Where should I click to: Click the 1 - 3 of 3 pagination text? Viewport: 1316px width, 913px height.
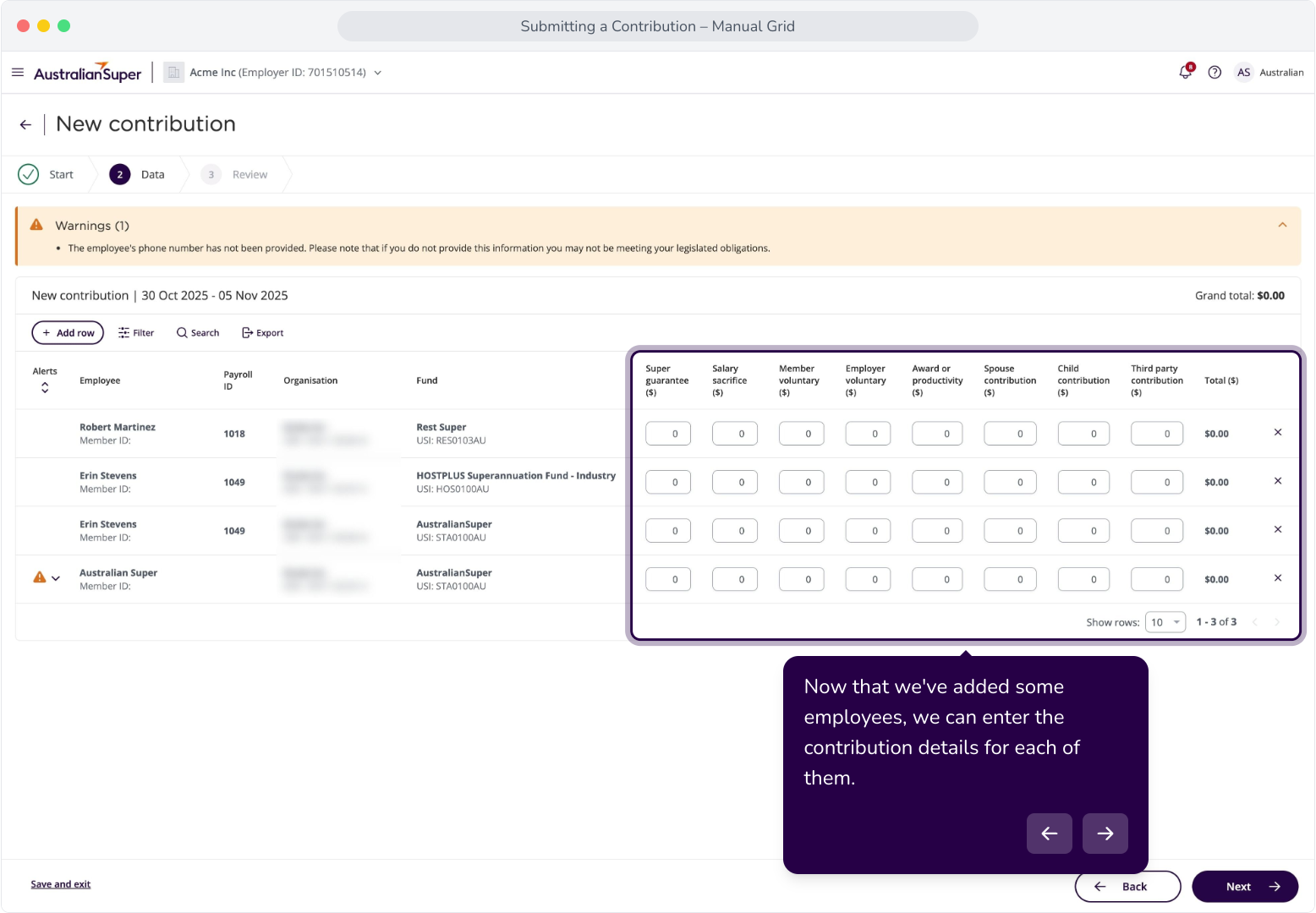pyautogui.click(x=1216, y=622)
